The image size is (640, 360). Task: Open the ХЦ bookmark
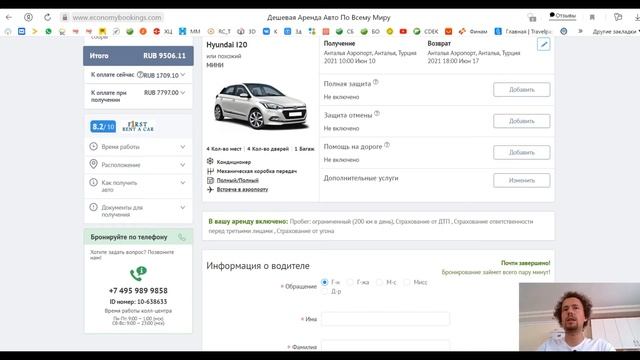click(x=163, y=31)
